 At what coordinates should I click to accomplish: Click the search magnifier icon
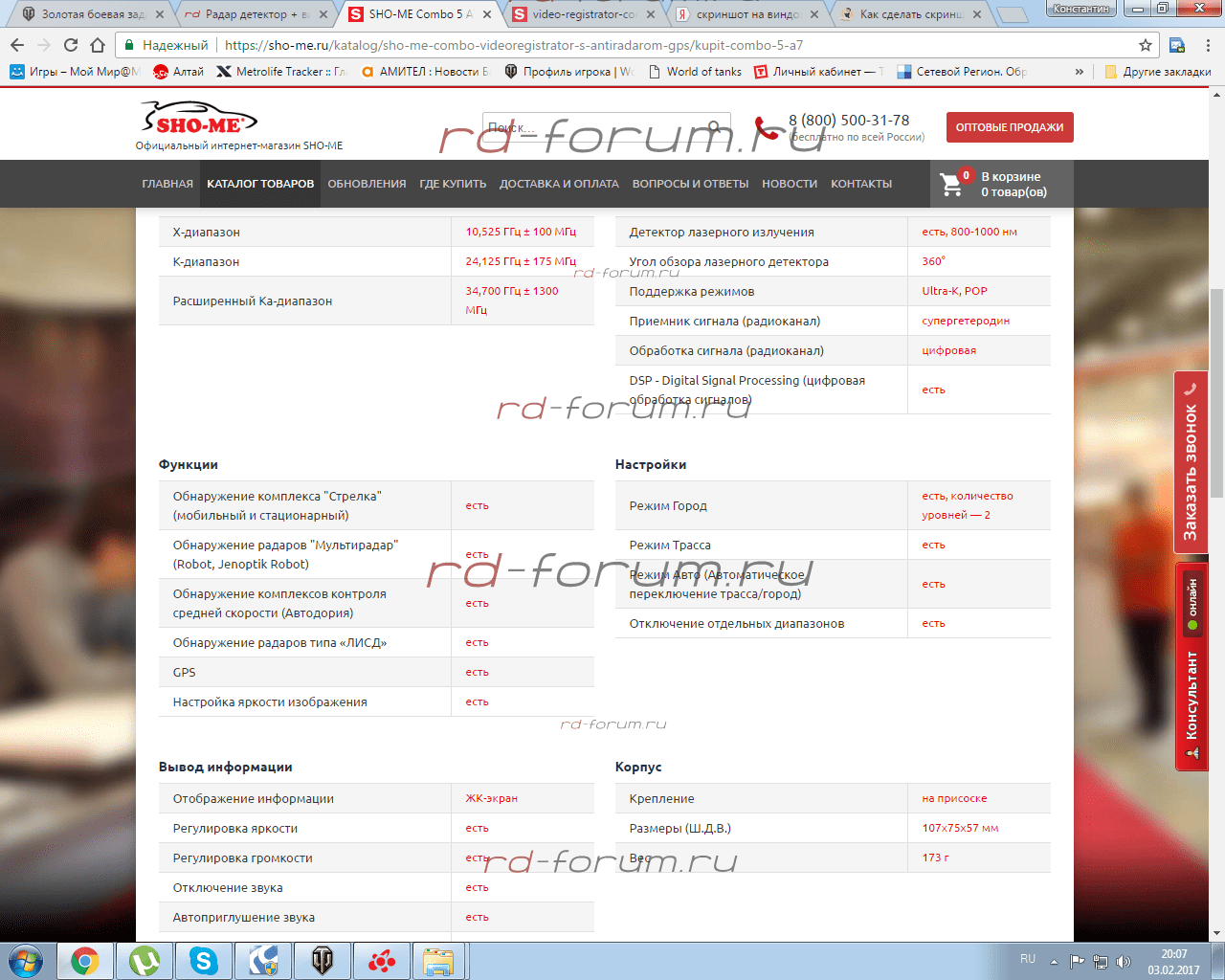[714, 127]
